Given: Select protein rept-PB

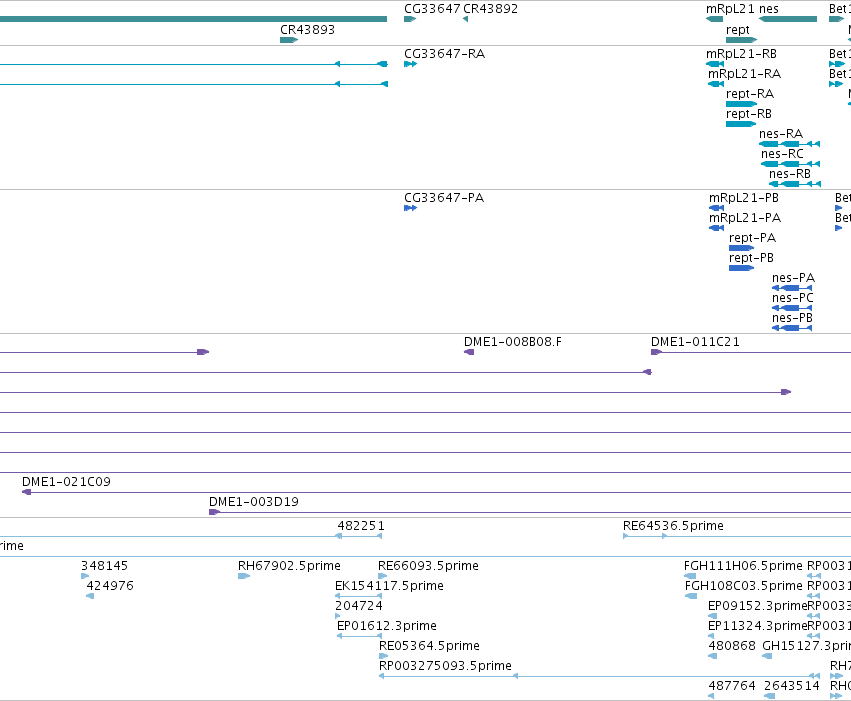Looking at the screenshot, I should coord(751,258).
